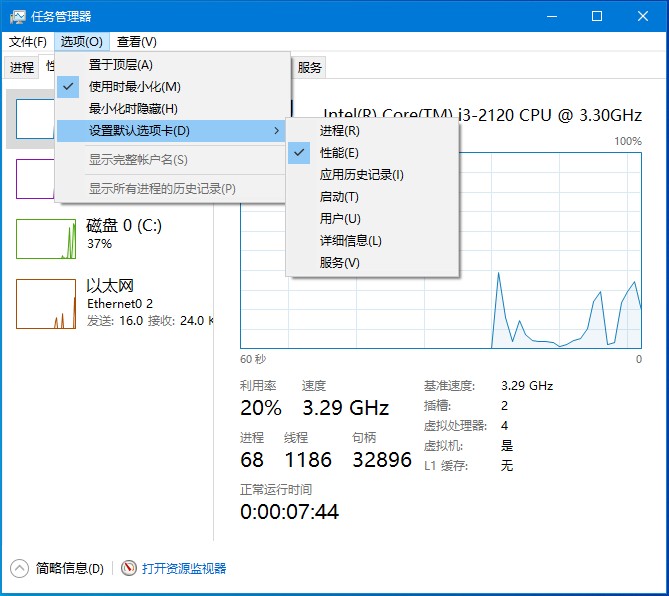Choose 应用历史记录(I) as default tab
Screen dimensions: 669x596
pos(362,175)
